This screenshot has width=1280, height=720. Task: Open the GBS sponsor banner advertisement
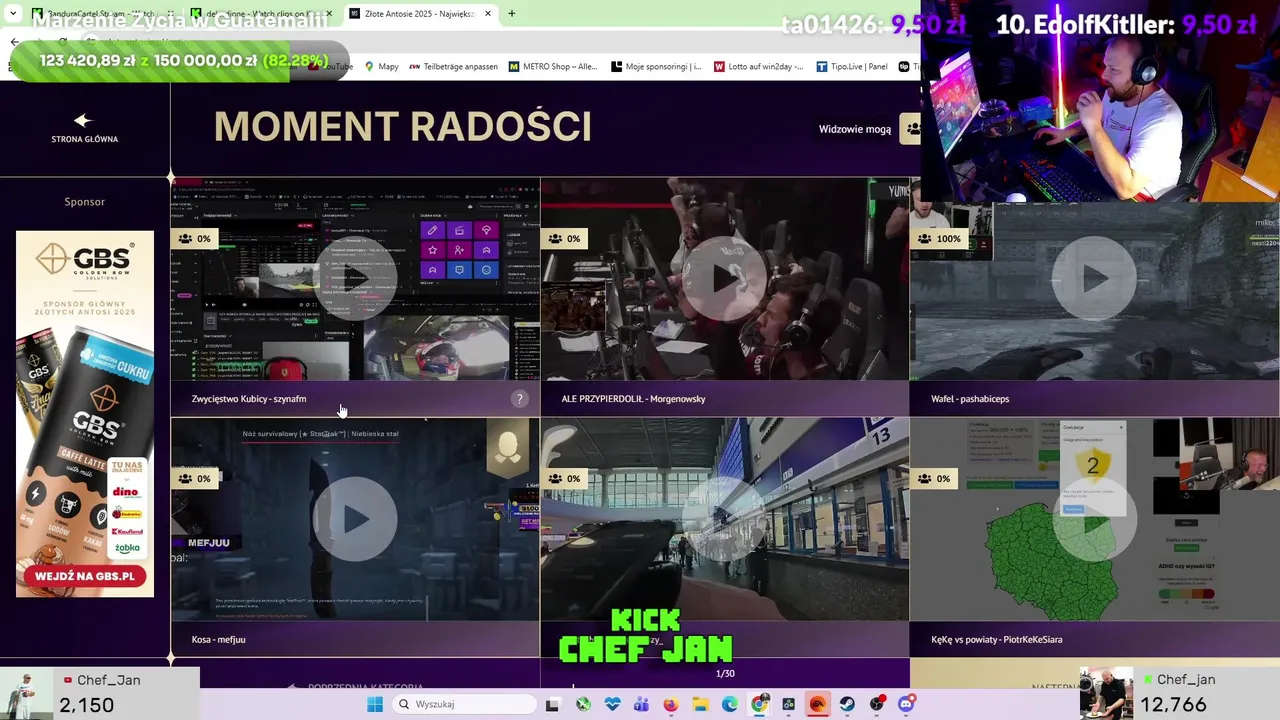click(85, 414)
